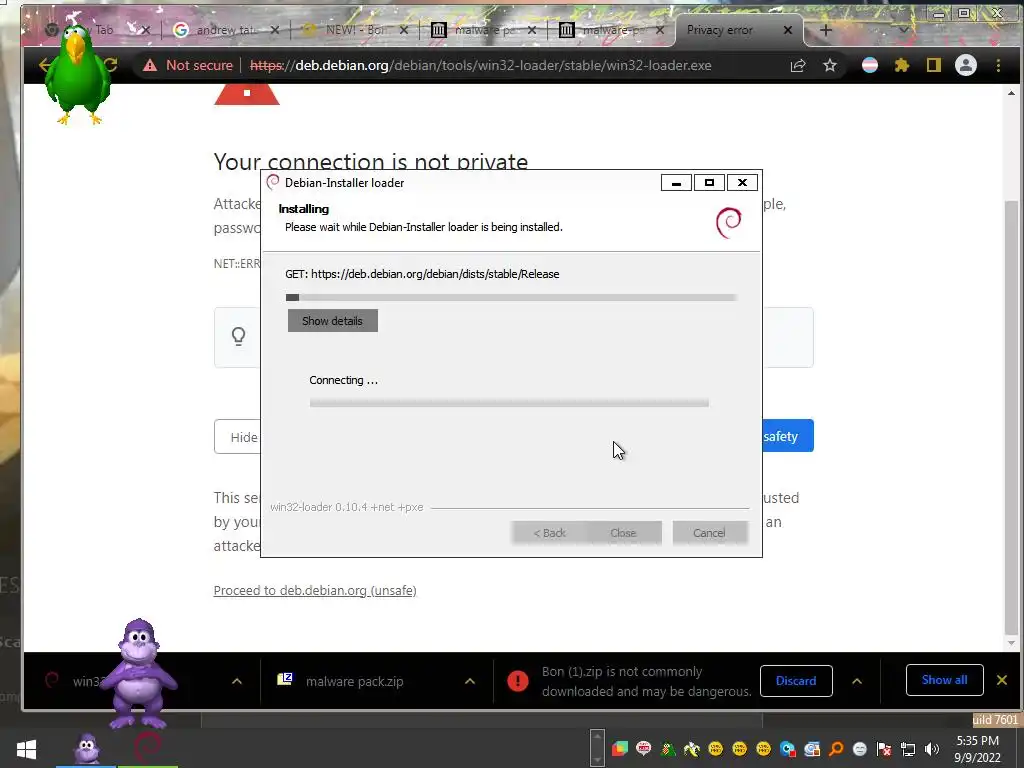Viewport: 1024px width, 768px height.
Task: Open the tab search chevron
Action: coord(904,30)
